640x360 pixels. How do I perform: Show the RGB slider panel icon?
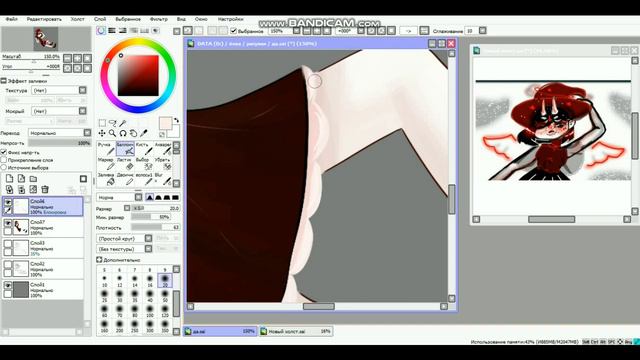(x=111, y=31)
